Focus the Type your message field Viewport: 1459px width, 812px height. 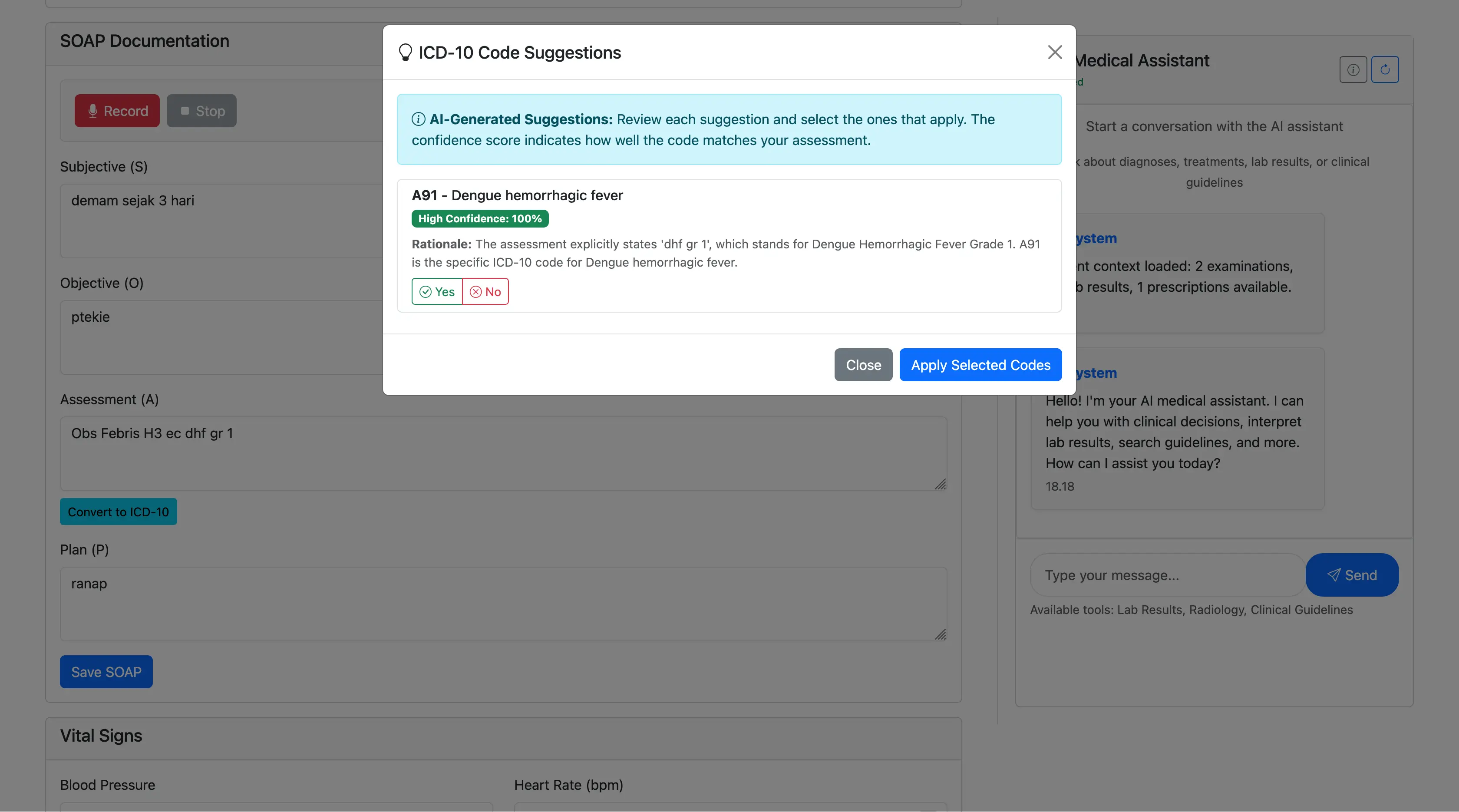pyautogui.click(x=1167, y=575)
